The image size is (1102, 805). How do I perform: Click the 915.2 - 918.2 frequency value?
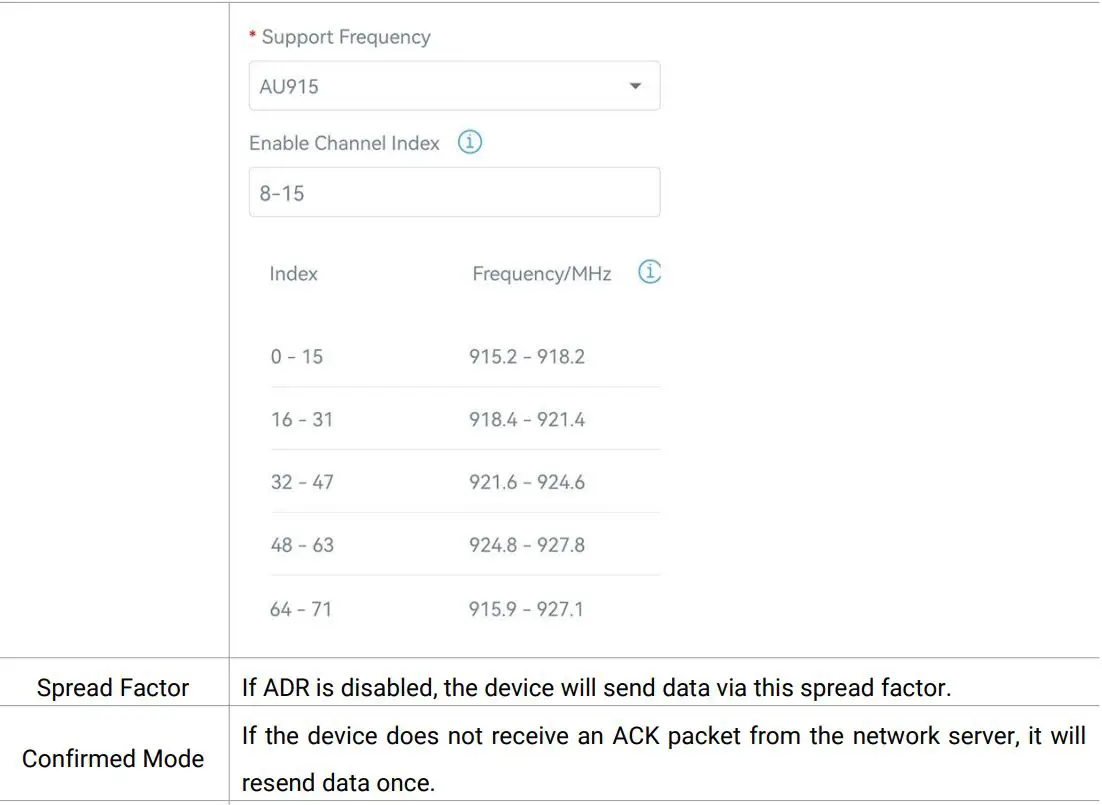coord(526,356)
